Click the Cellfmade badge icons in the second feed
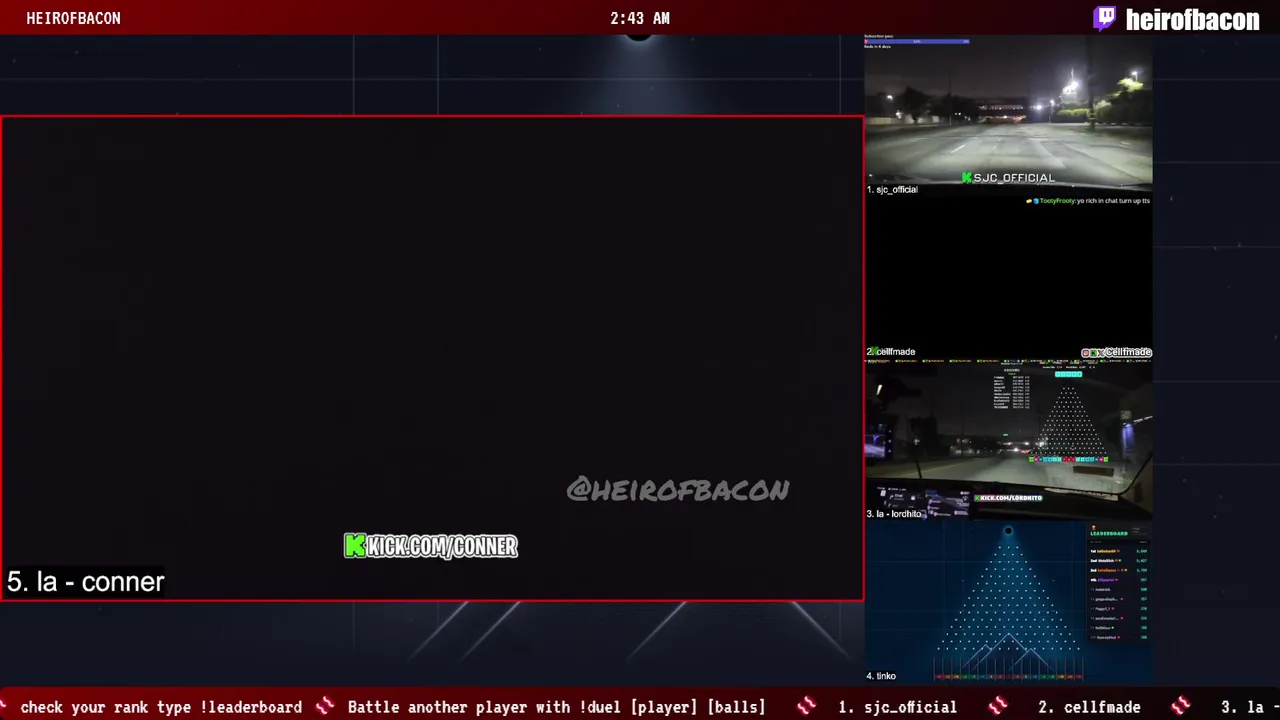The image size is (1280, 720). (x=1091, y=353)
